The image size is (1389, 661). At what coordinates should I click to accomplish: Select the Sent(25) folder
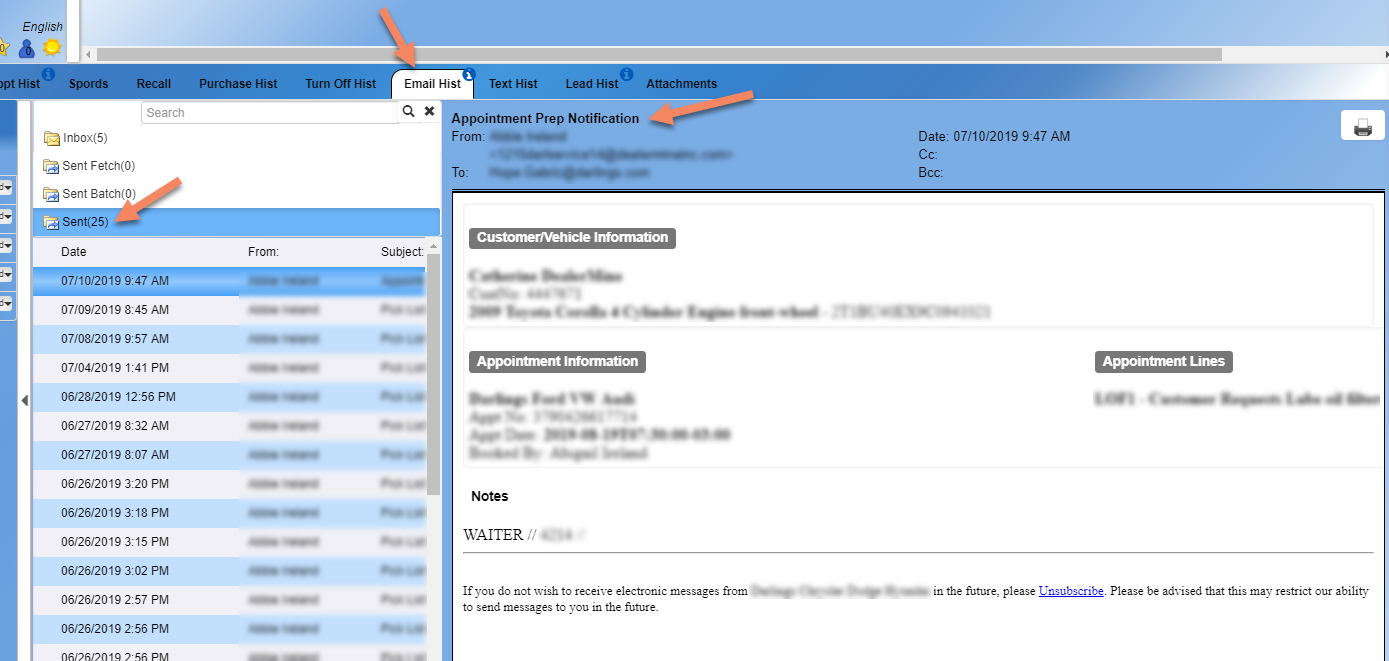click(x=84, y=222)
